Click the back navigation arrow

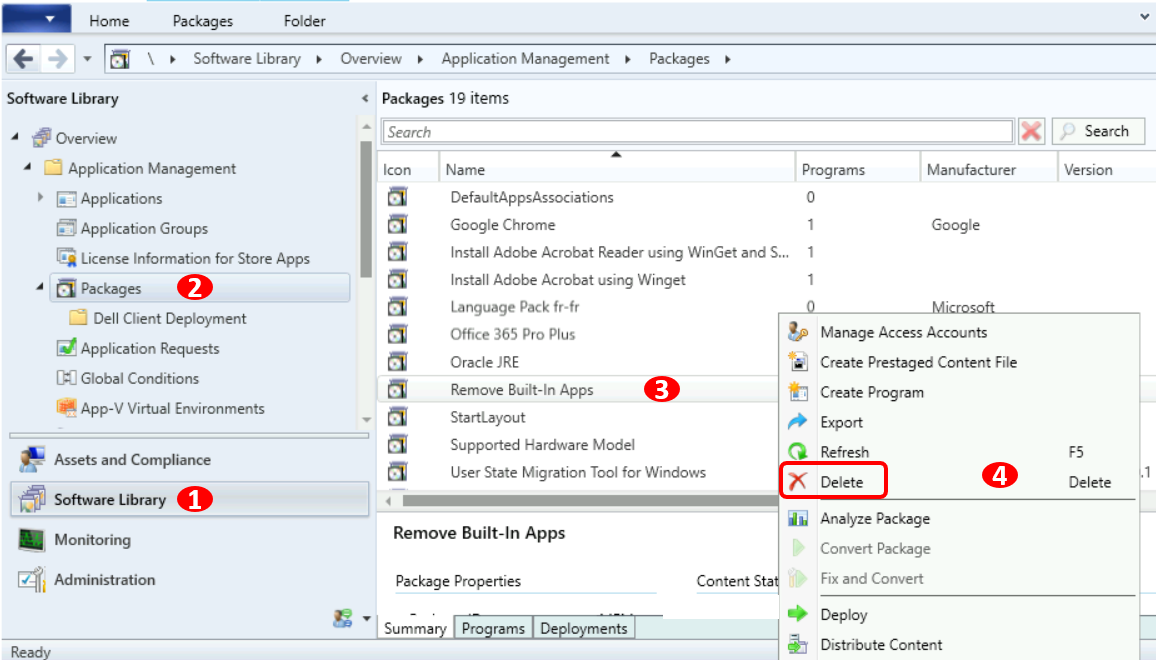pos(24,58)
